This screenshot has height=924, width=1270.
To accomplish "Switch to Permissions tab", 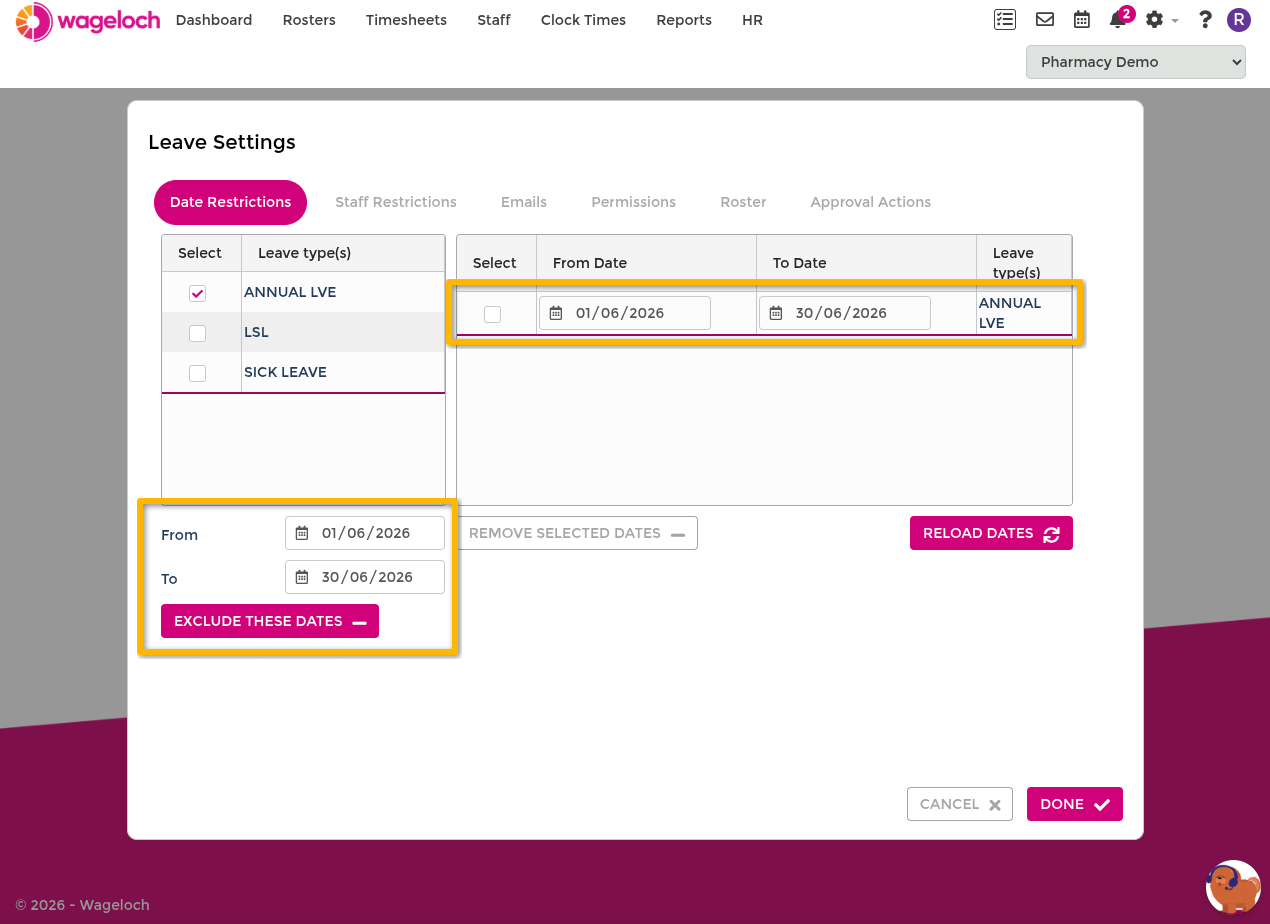I will (634, 202).
